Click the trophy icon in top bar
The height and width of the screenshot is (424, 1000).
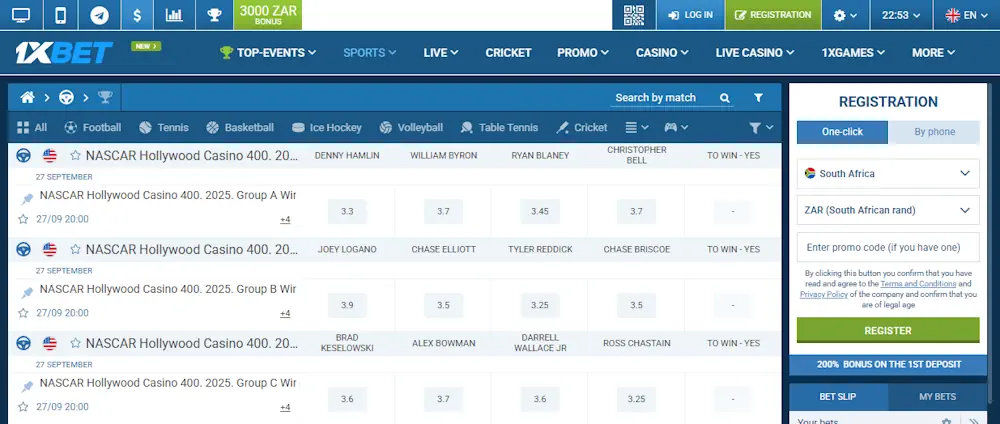coord(213,15)
